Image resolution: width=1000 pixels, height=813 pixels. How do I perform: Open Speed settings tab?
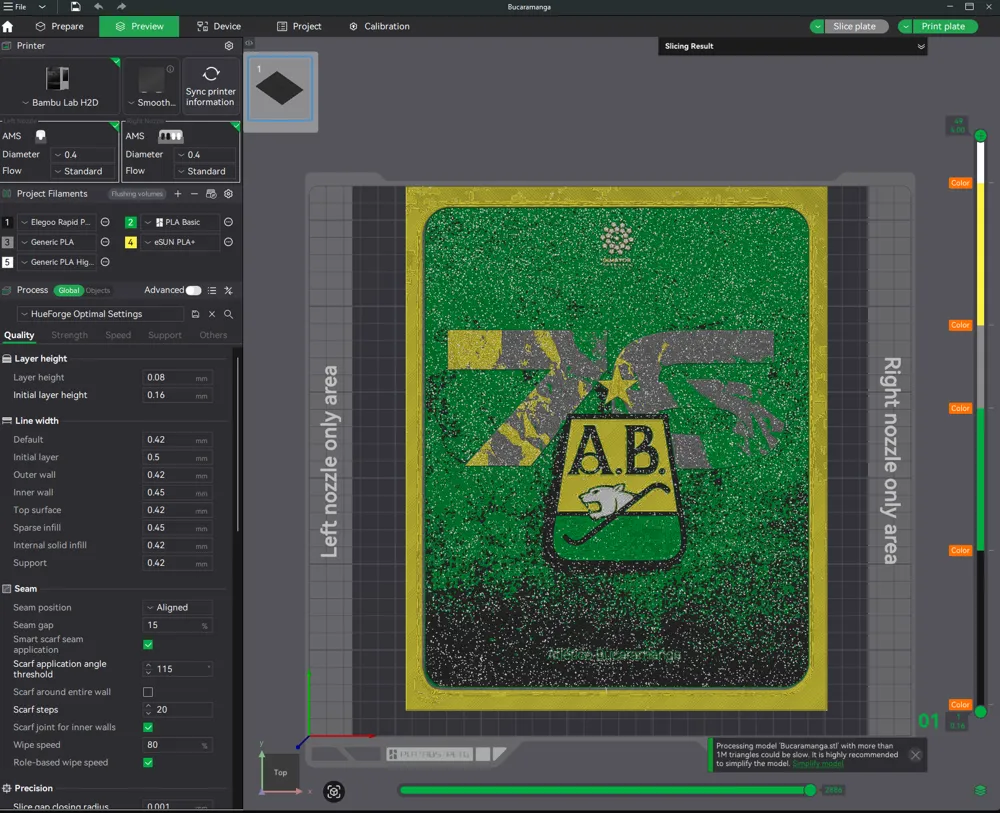pos(118,335)
